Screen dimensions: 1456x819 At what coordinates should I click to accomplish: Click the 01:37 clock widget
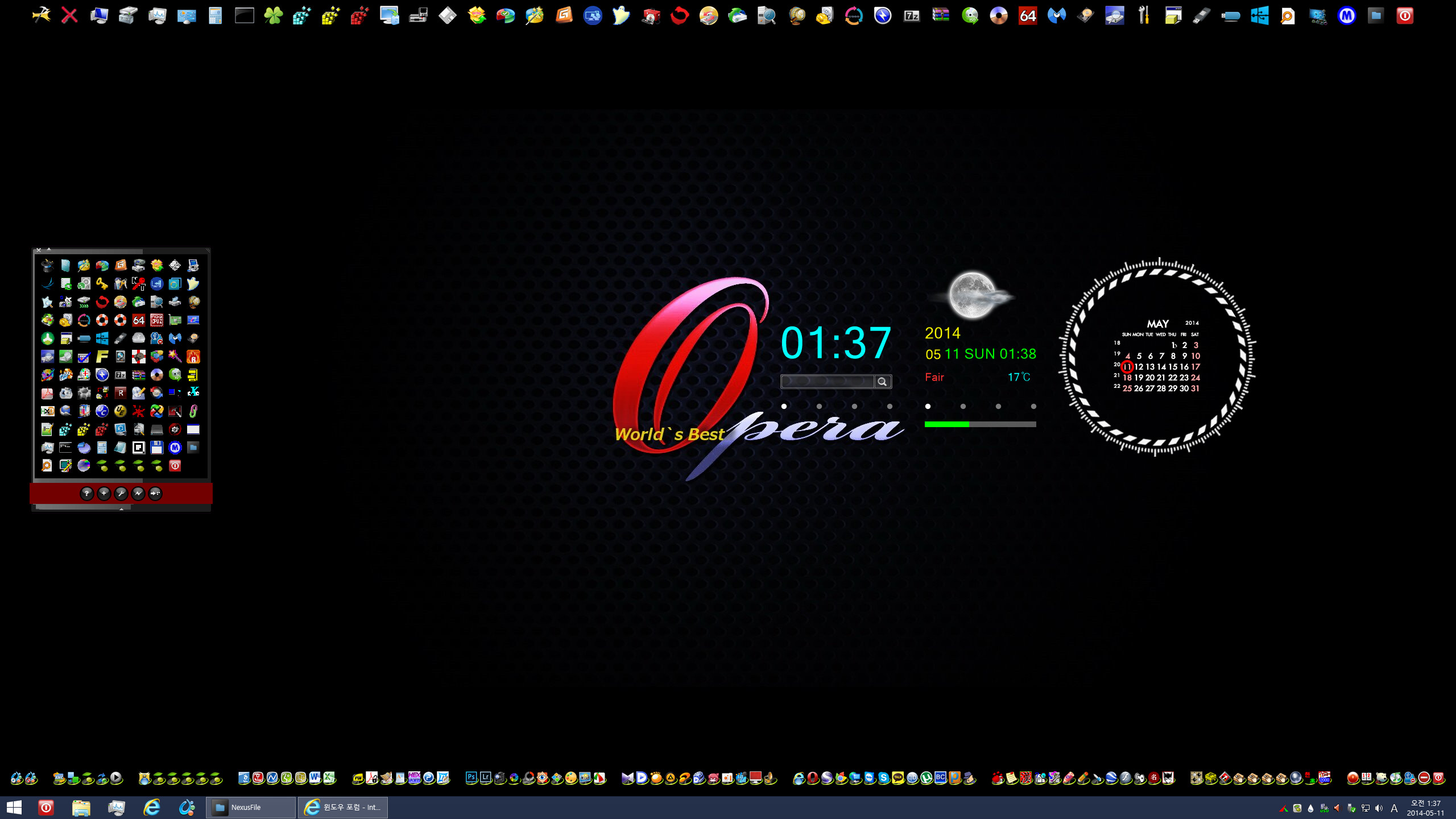(835, 343)
